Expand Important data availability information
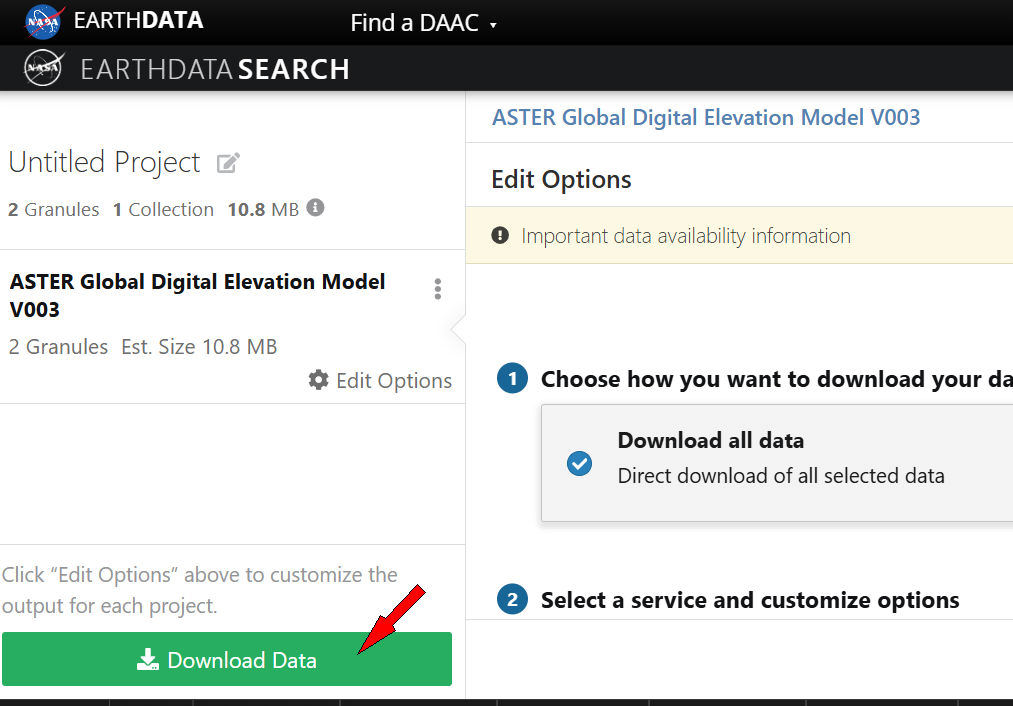The width and height of the screenshot is (1013, 706). tap(686, 236)
